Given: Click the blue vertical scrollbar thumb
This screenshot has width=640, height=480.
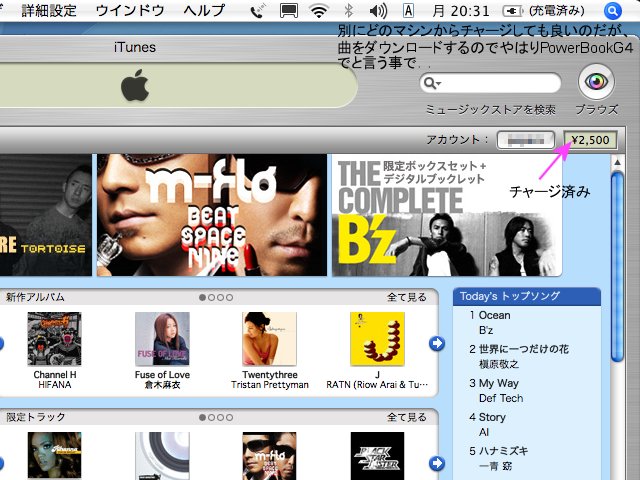Looking at the screenshot, I should point(618,267).
